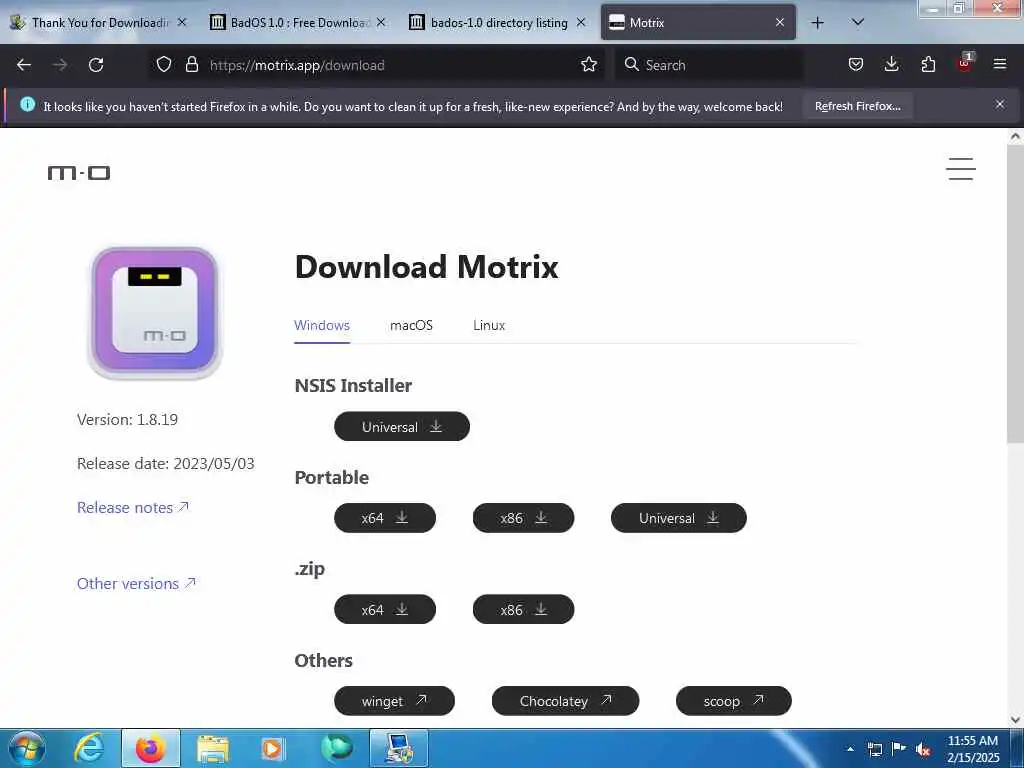Viewport: 1024px width, 768px height.
Task: Open the winget install link
Action: click(394, 701)
